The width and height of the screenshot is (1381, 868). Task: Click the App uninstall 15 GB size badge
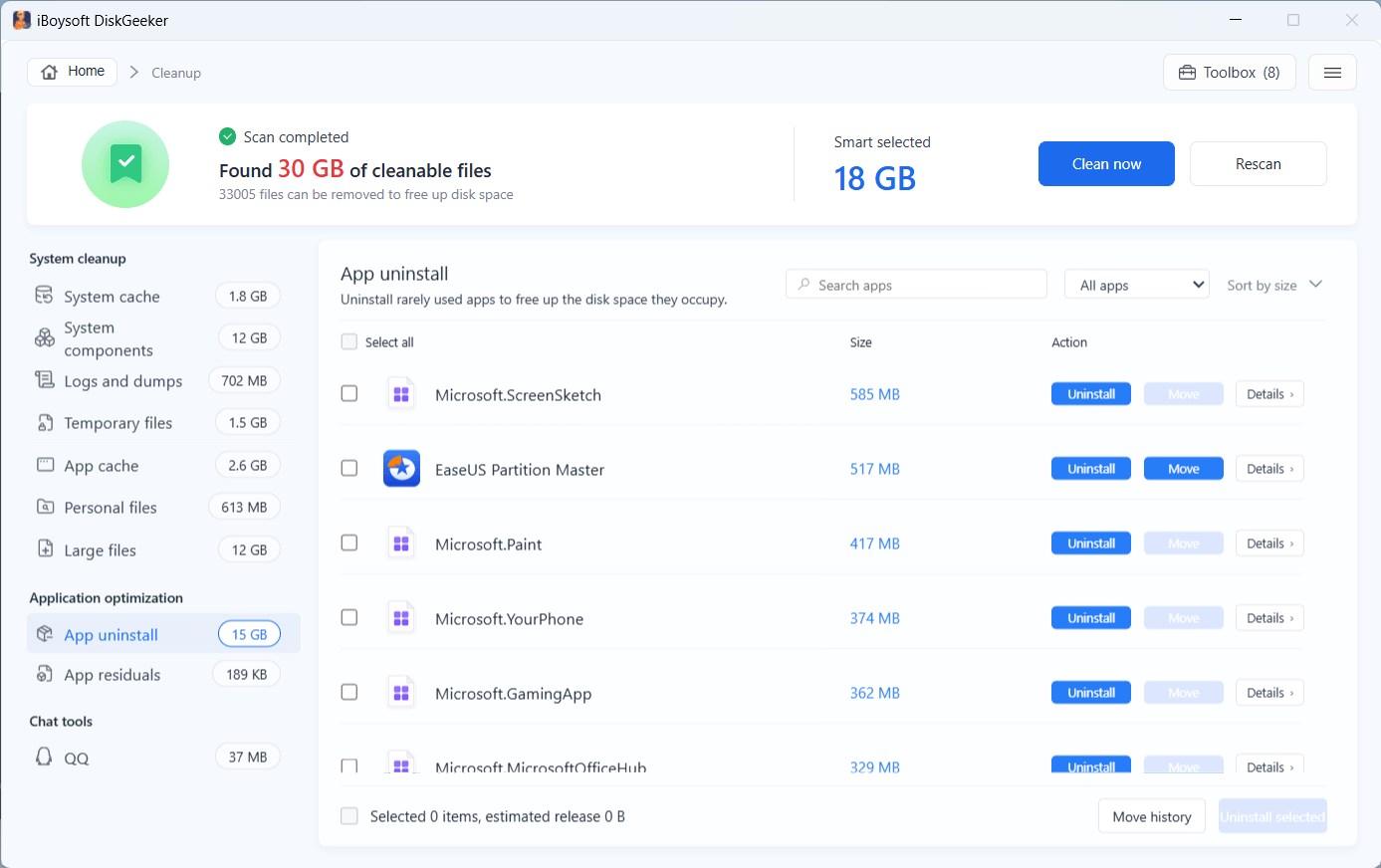pos(249,634)
